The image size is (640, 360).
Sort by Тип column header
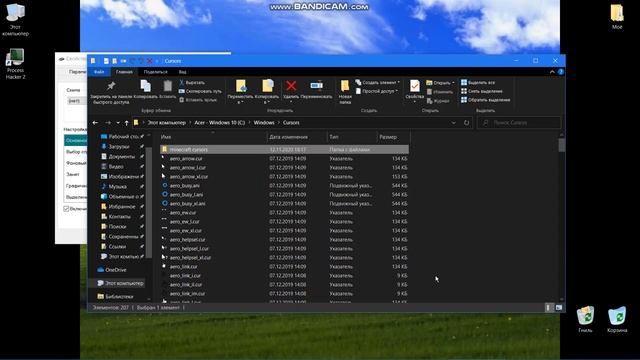351,137
